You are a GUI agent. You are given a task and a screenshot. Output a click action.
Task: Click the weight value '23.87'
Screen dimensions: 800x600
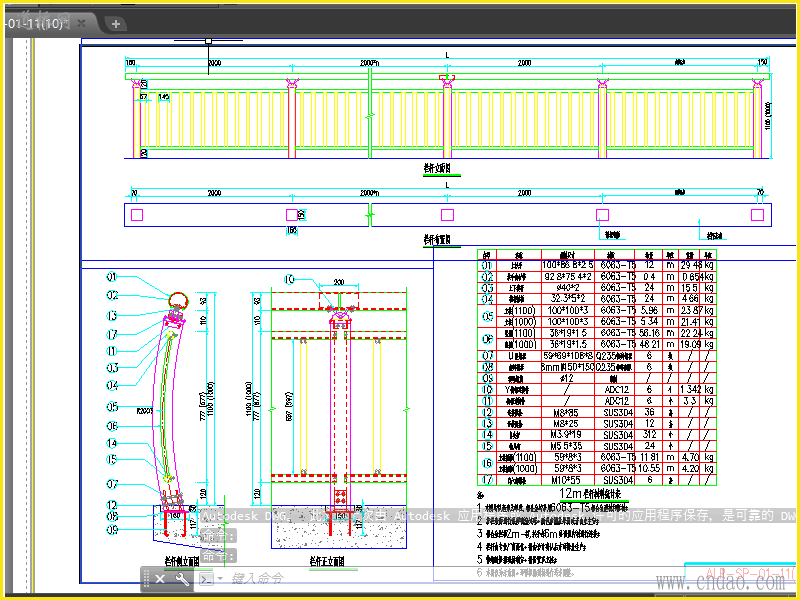tap(691, 310)
